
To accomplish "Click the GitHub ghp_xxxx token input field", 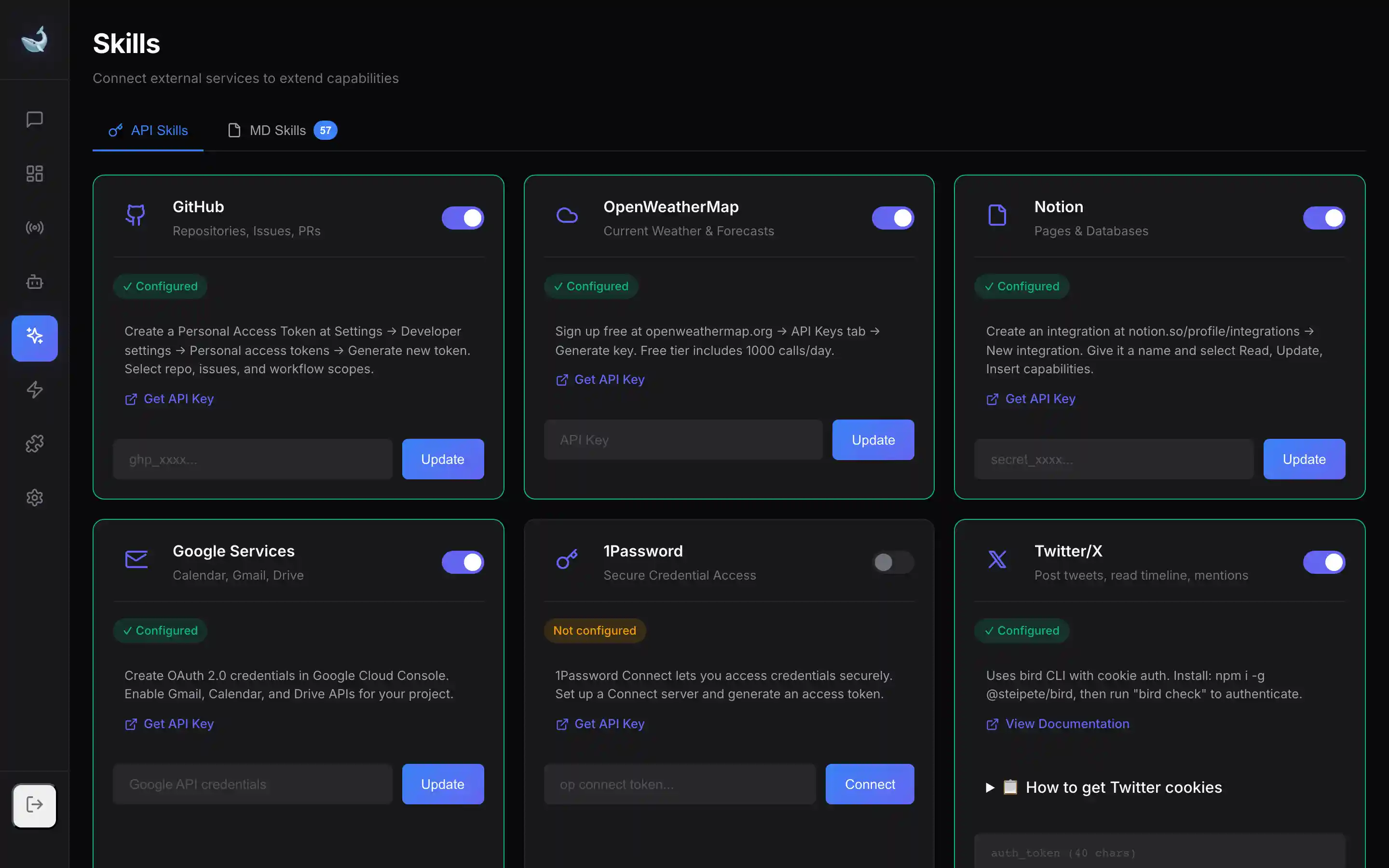I will point(253,459).
